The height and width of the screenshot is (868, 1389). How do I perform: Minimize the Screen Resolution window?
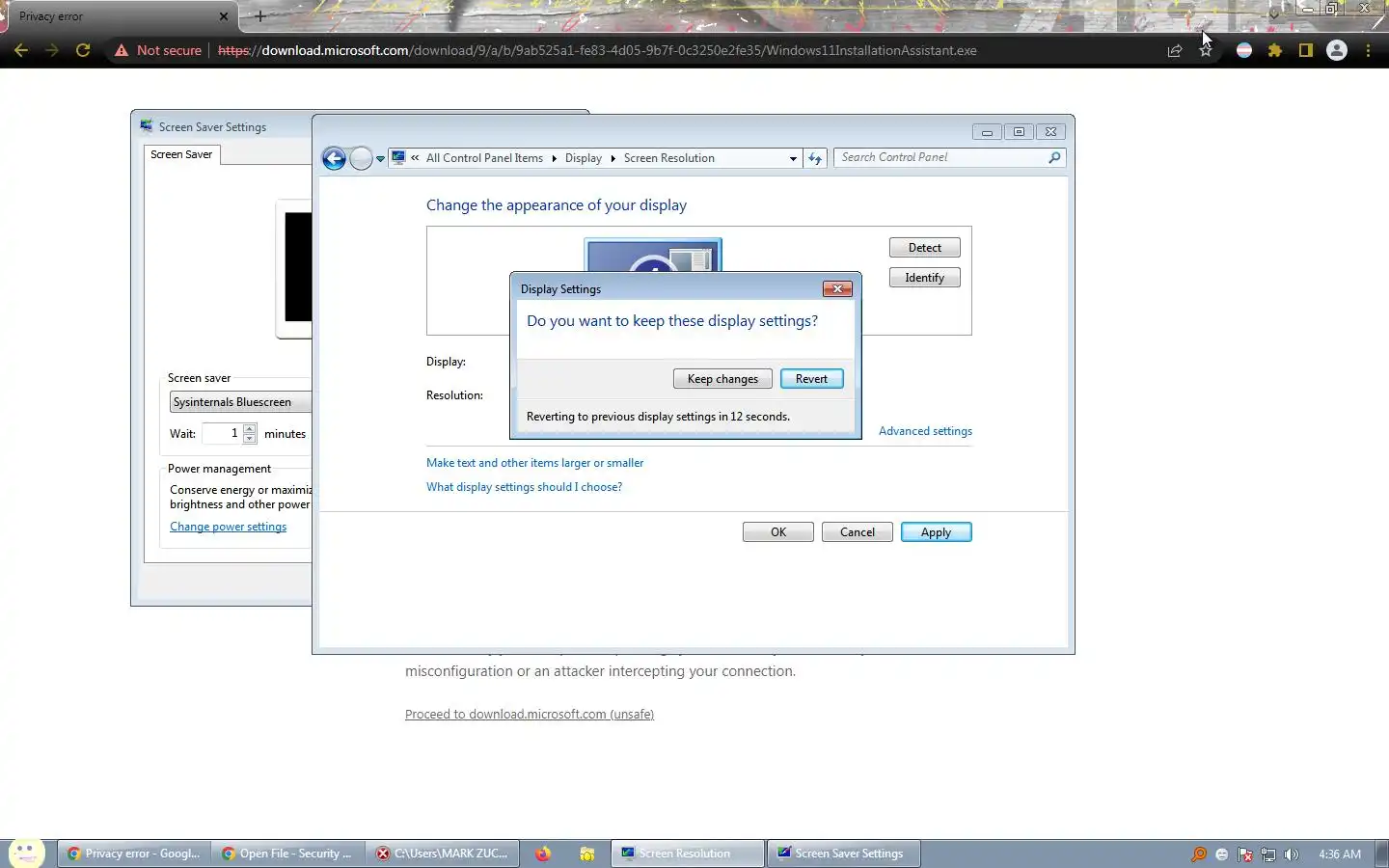click(x=987, y=132)
